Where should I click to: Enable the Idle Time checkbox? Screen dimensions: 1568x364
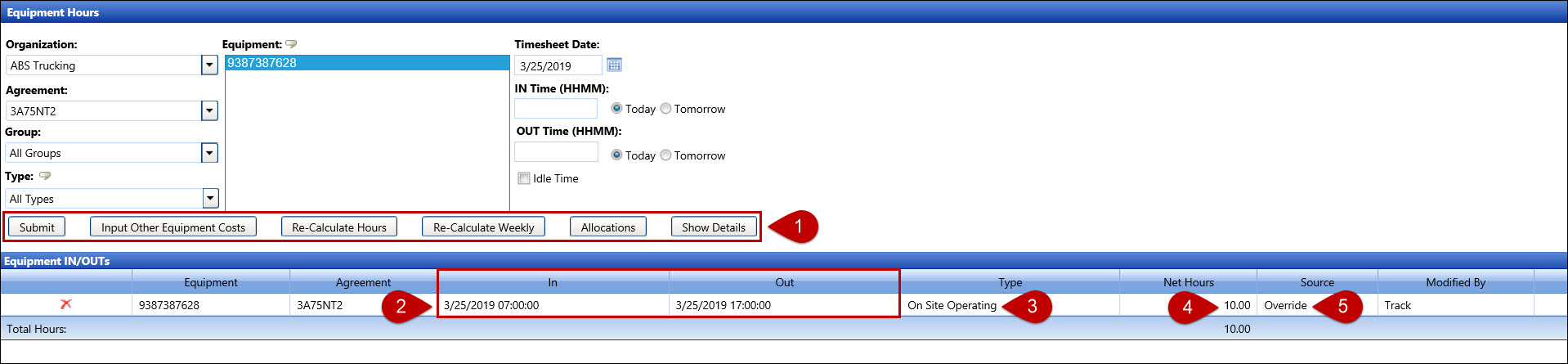tap(524, 178)
